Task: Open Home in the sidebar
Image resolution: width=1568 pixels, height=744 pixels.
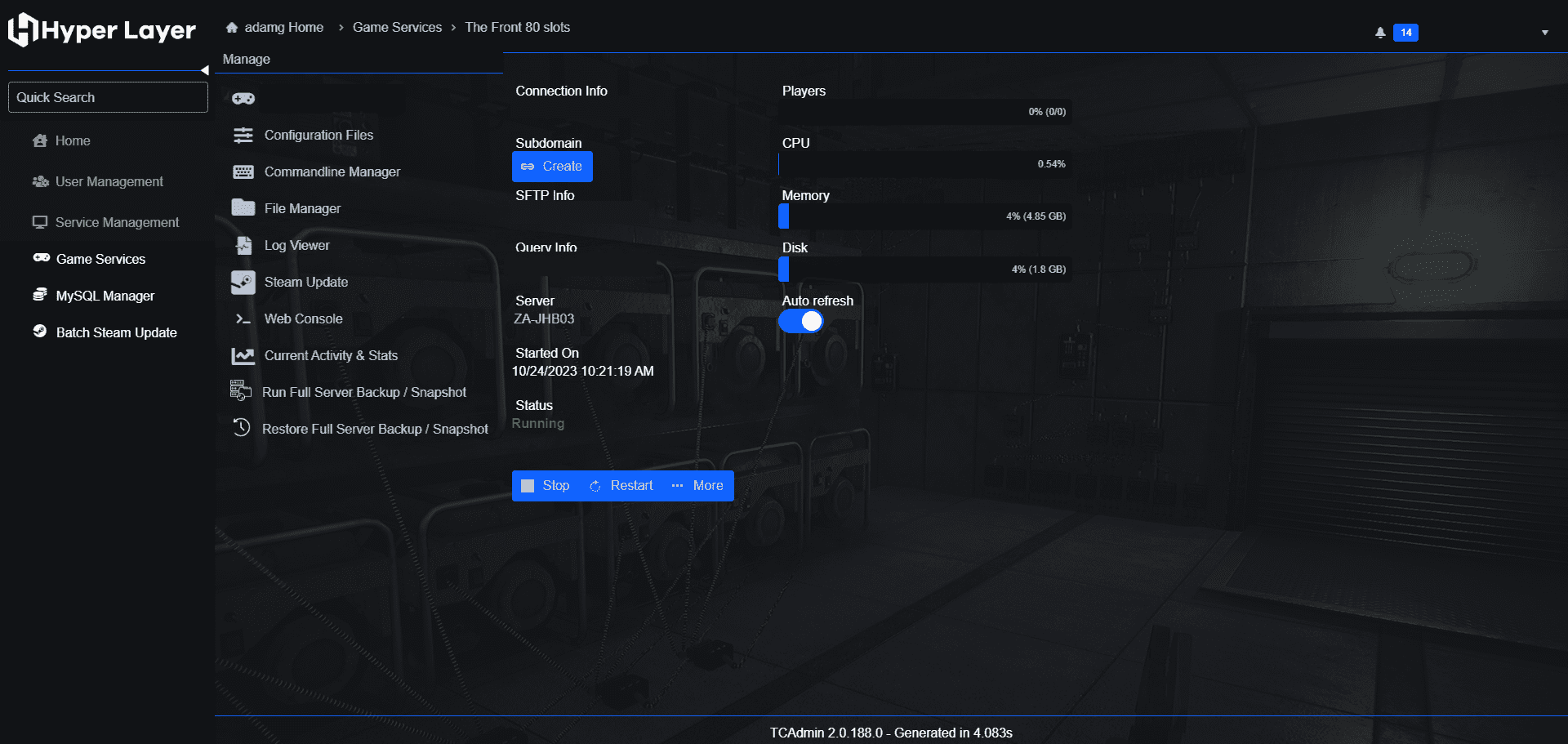Action: pyautogui.click(x=73, y=141)
